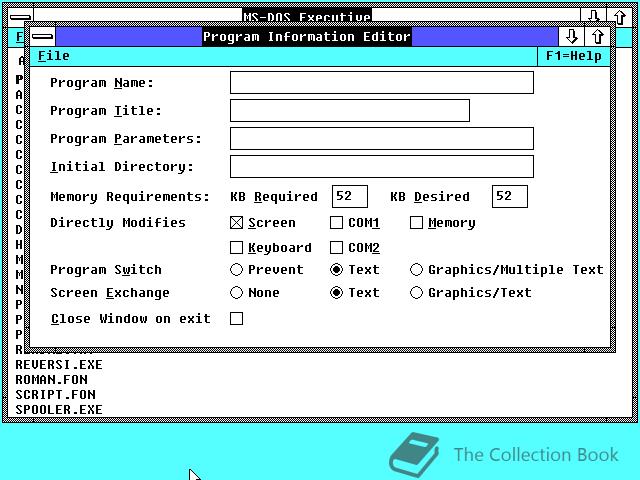The width and height of the screenshot is (640, 480).
Task: Focus the Program Parameters input field
Action: (x=382, y=138)
